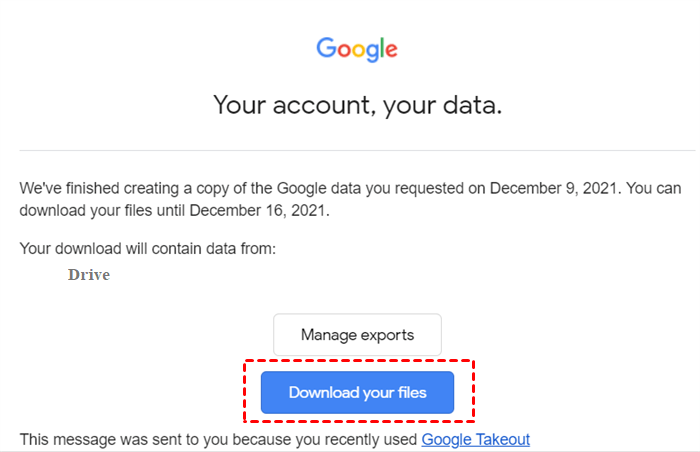The height and width of the screenshot is (452, 700).
Task: Click the red first o in Google logo
Action: 341,49
